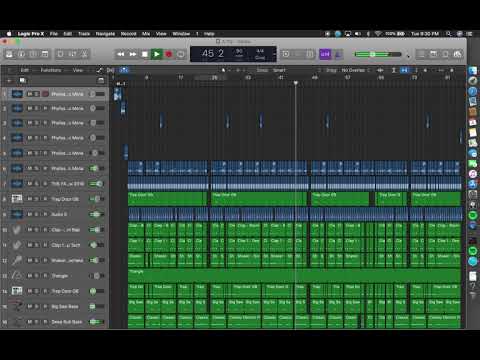This screenshot has height=360, width=480.
Task: Click the green Play button
Action: [157, 54]
